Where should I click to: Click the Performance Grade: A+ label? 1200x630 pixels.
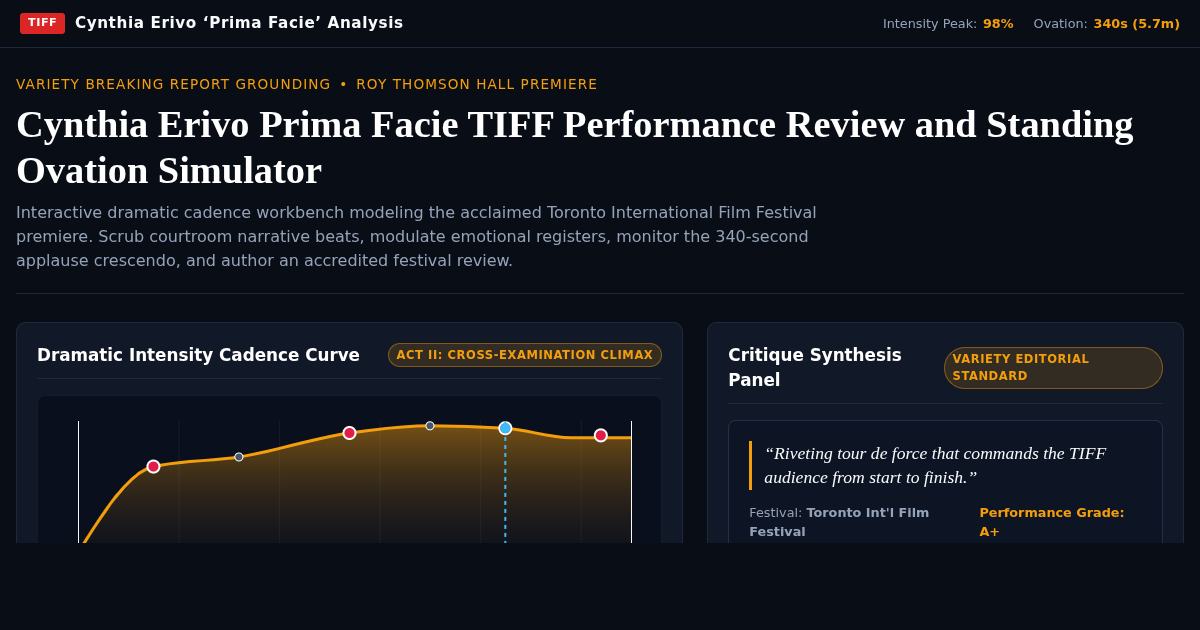[x=1052, y=522]
